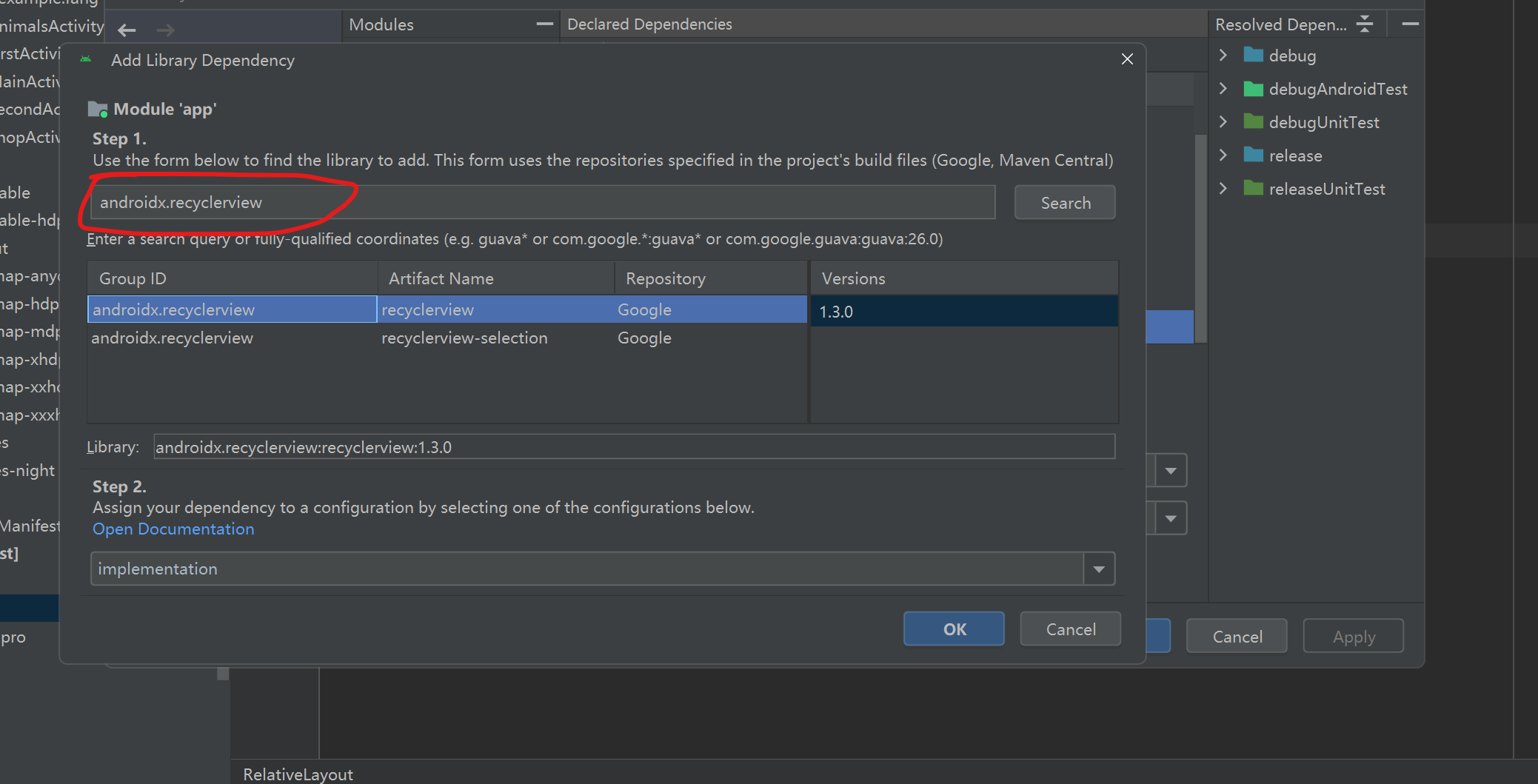Click the RelativeLayout breadcrumb at bottom
Image resolution: width=1538 pixels, height=784 pixels.
coord(298,774)
